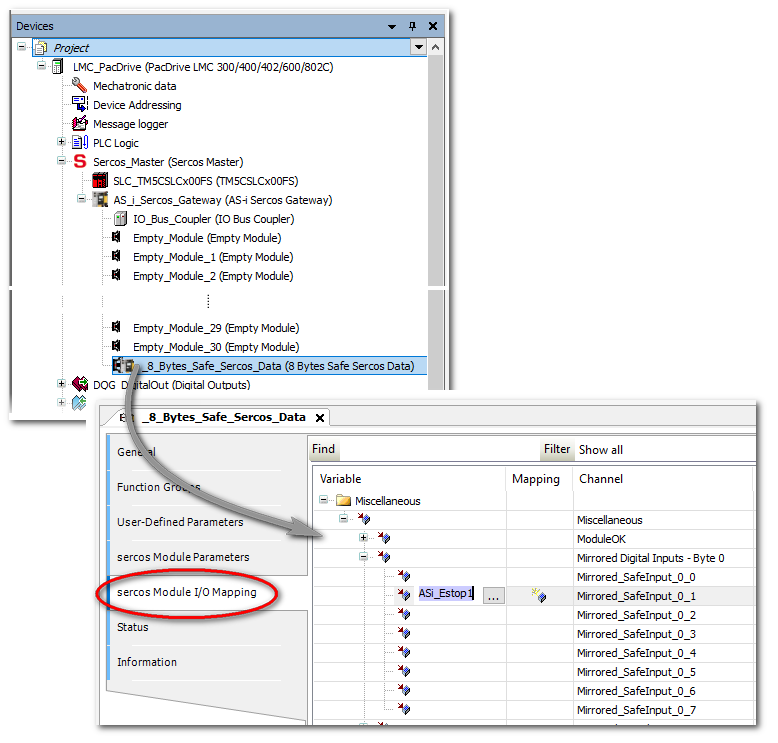Switch to User-Defined Parameters tab

tap(180, 522)
